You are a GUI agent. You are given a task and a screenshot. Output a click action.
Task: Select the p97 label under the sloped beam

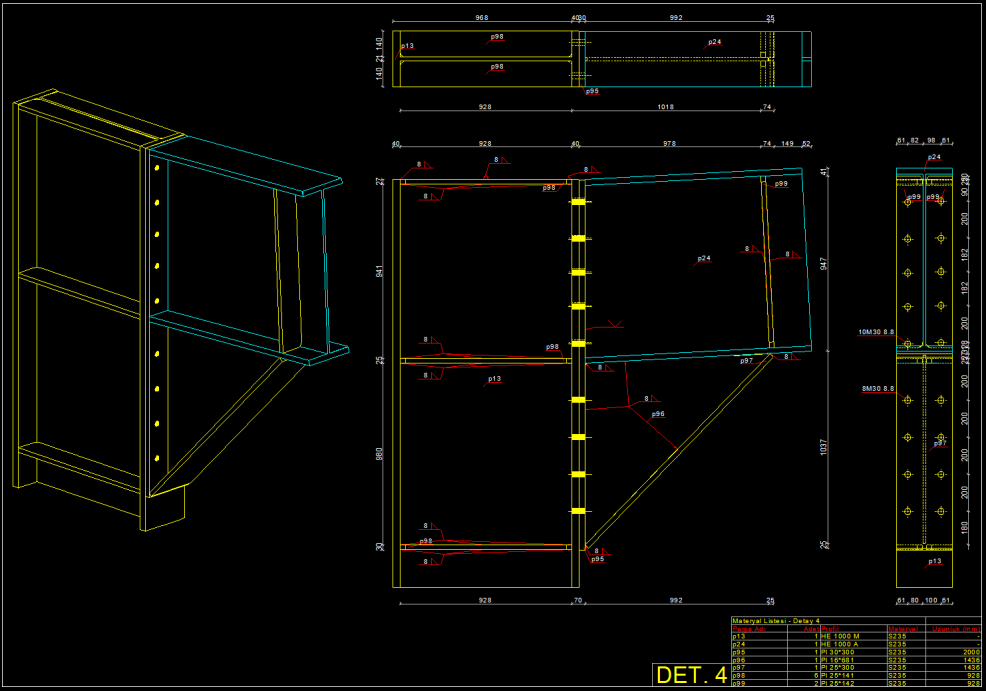pyautogui.click(x=746, y=360)
